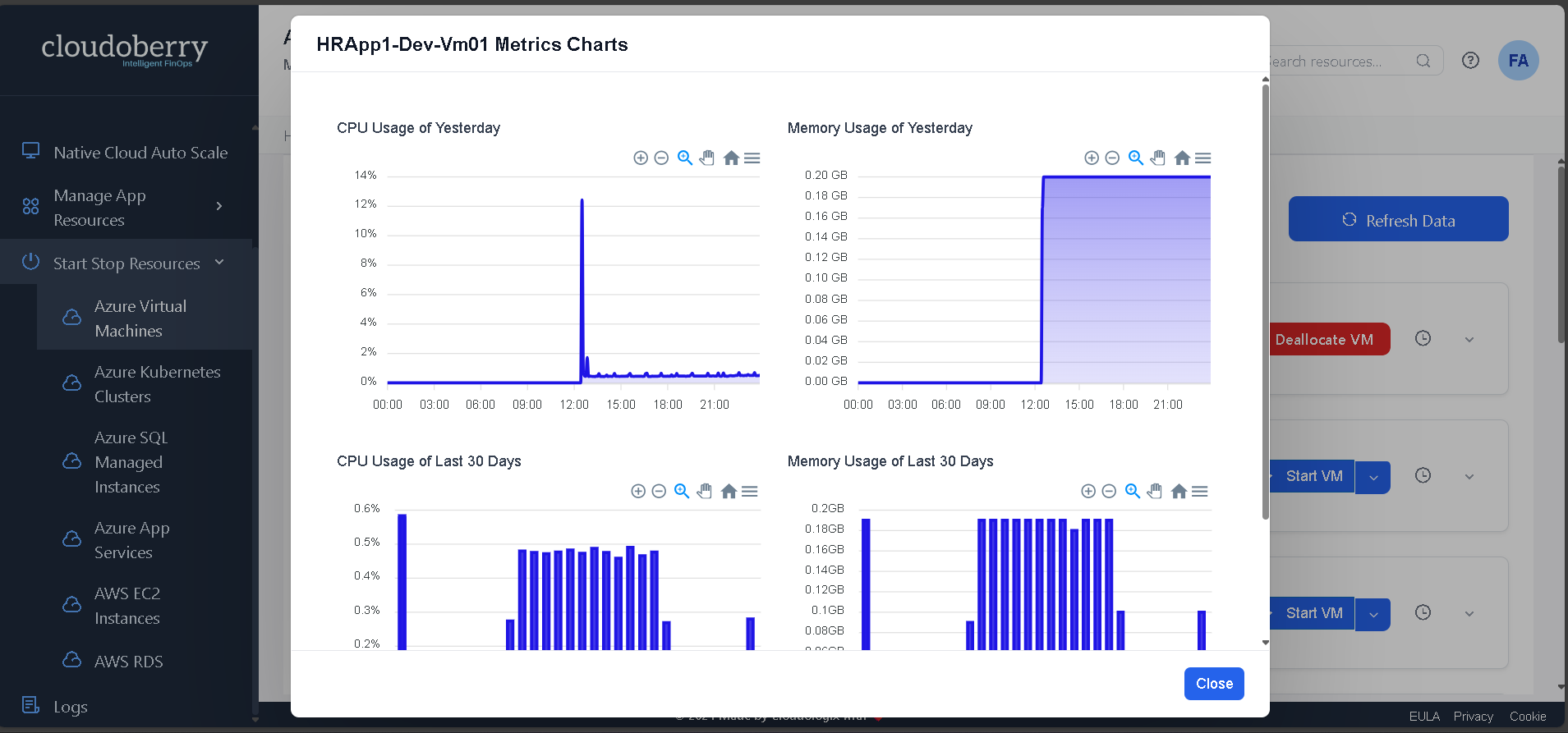
Task: Zoom out on Memory Last 30 Days chart
Action: pyautogui.click(x=1109, y=491)
